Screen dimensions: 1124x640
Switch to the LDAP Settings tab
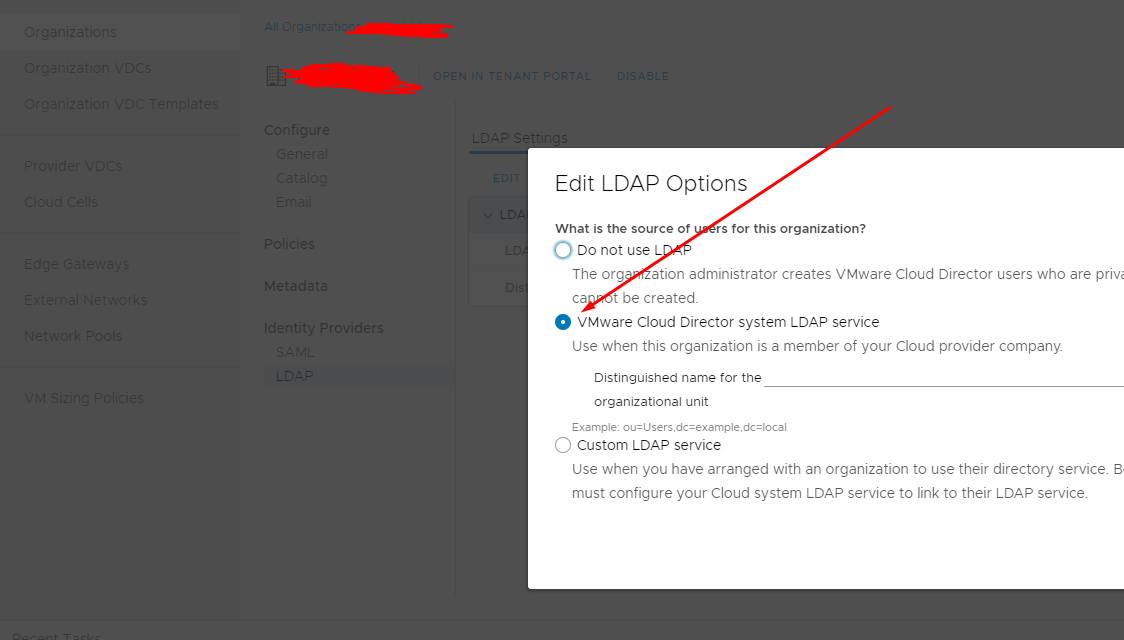(x=520, y=138)
